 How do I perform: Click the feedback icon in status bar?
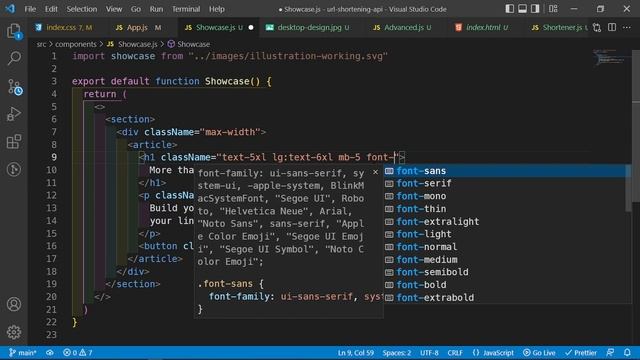(610, 353)
